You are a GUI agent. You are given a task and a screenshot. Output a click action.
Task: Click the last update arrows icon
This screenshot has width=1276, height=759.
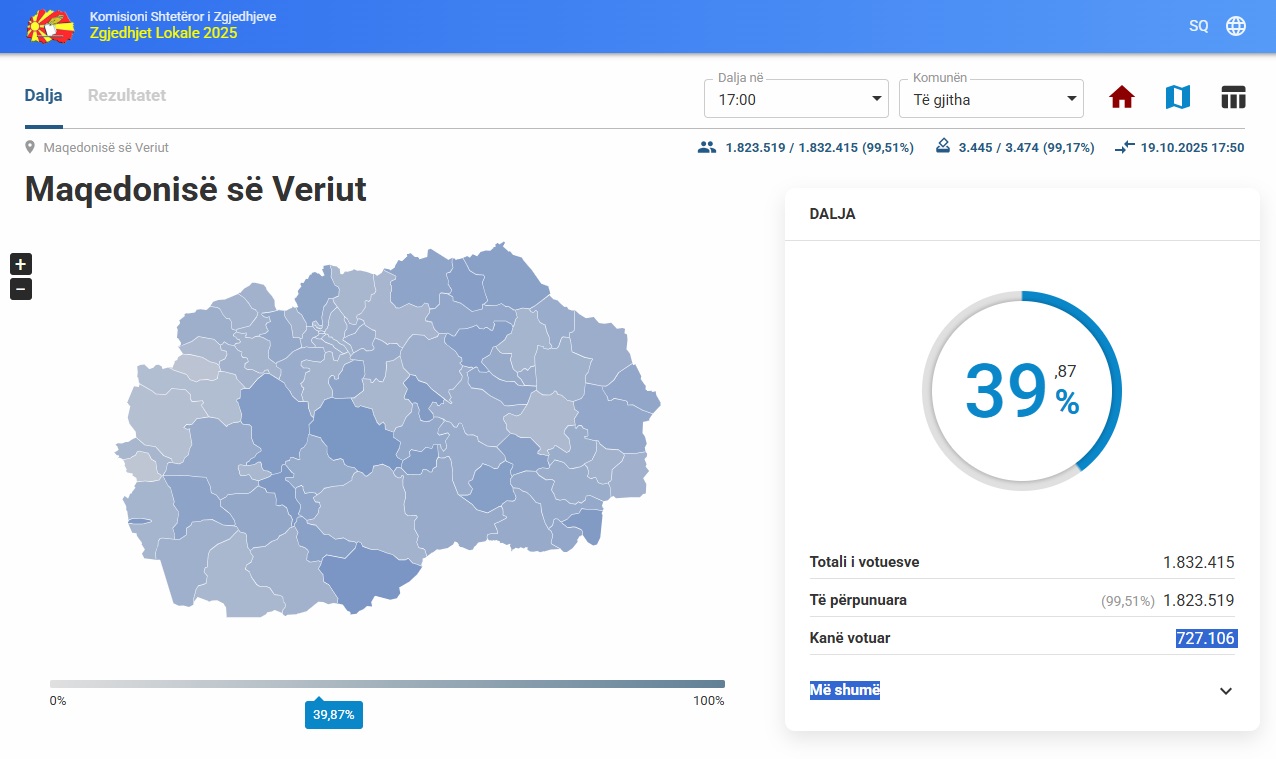(x=1124, y=147)
